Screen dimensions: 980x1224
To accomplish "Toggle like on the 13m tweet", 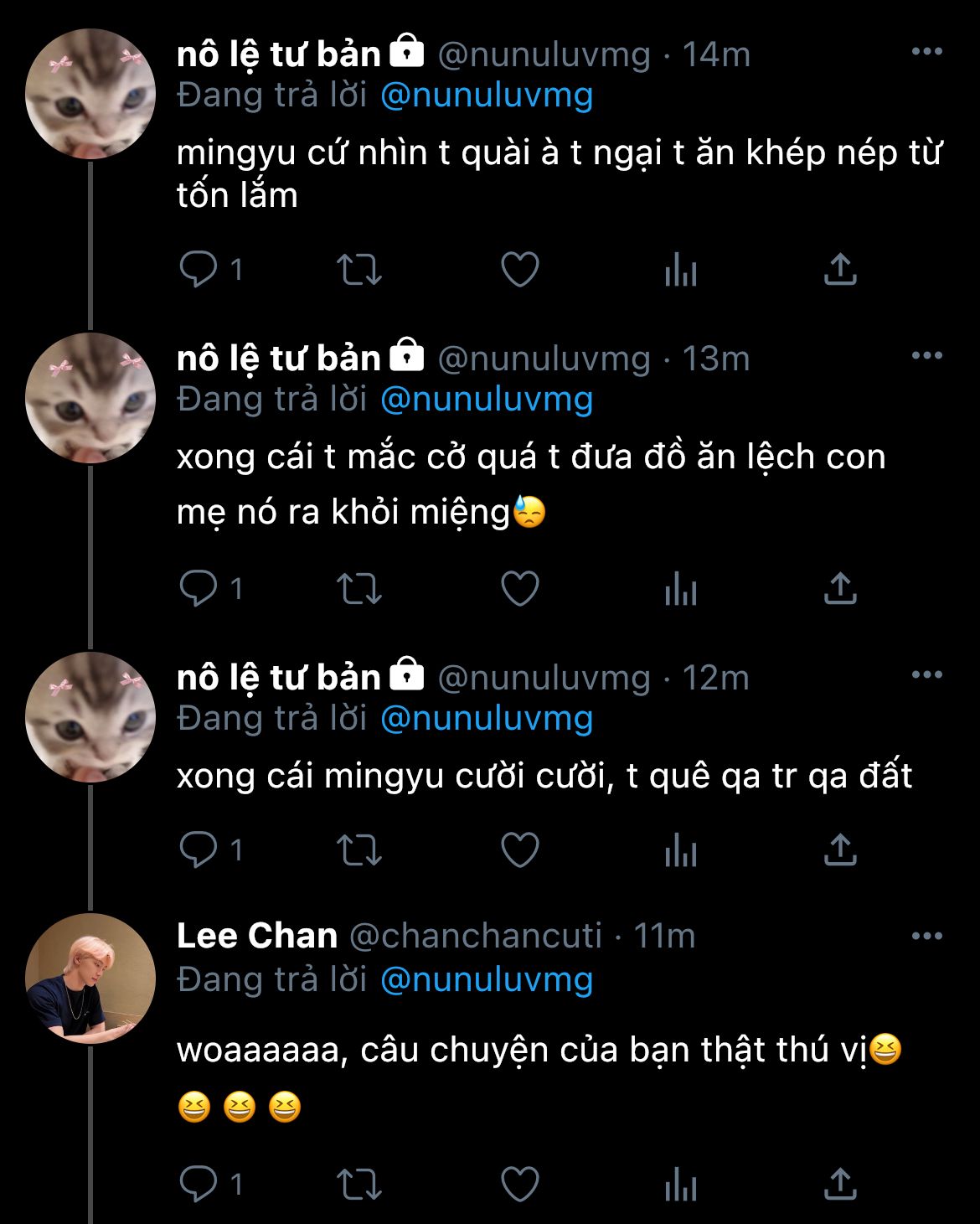I will (x=519, y=589).
